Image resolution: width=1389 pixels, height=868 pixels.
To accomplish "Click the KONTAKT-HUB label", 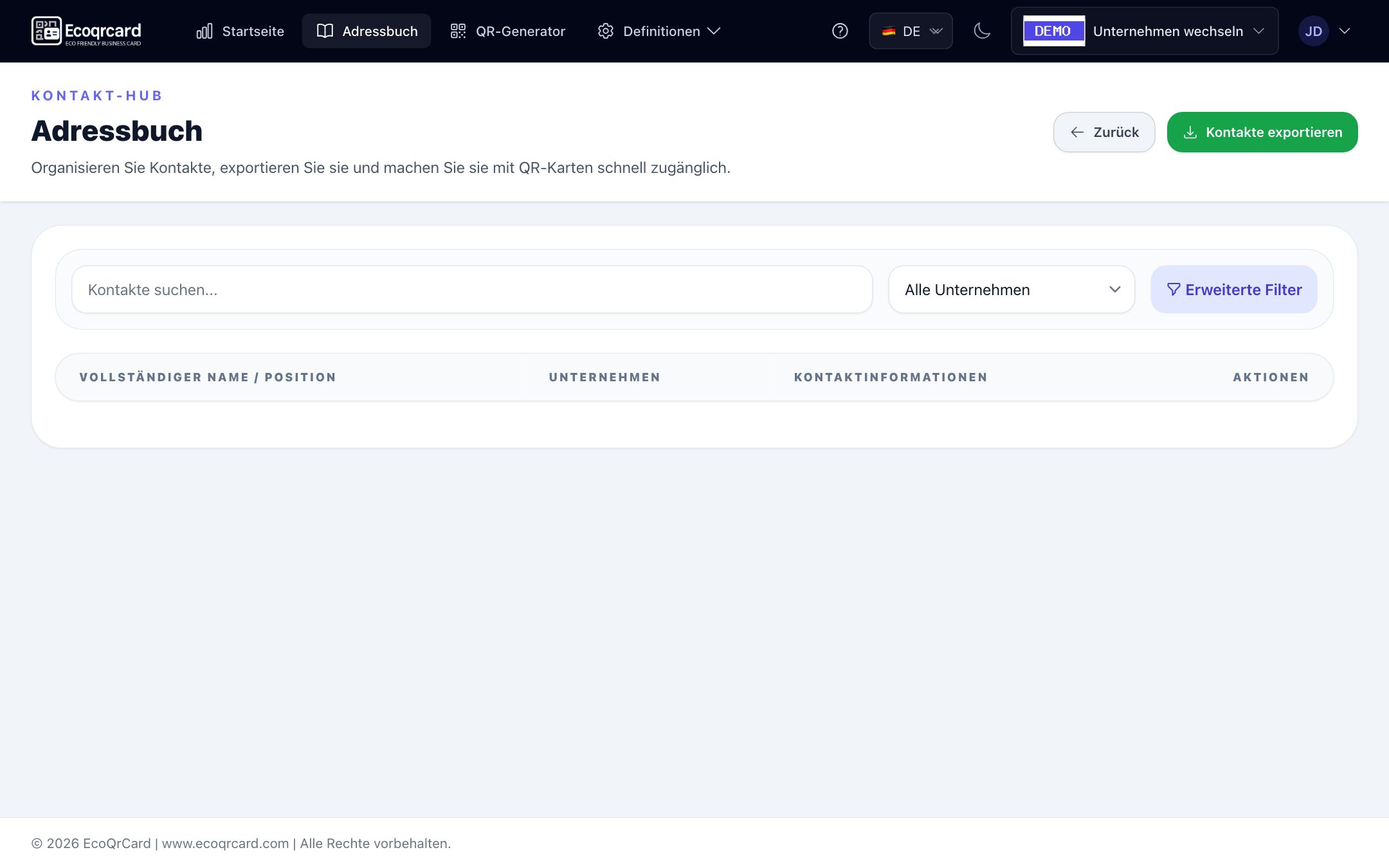I will 97,96.
